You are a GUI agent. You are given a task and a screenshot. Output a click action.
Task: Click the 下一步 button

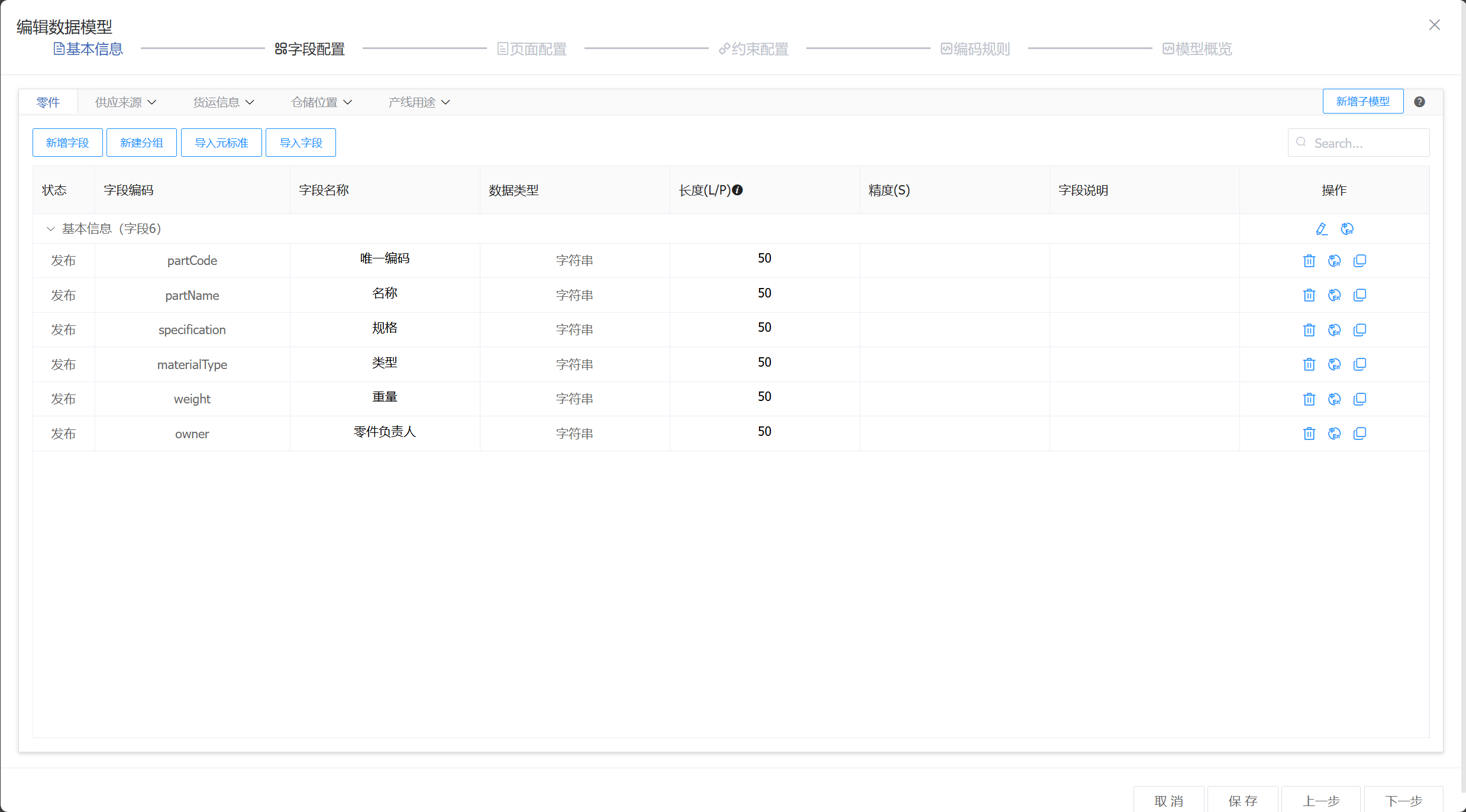pyautogui.click(x=1403, y=800)
